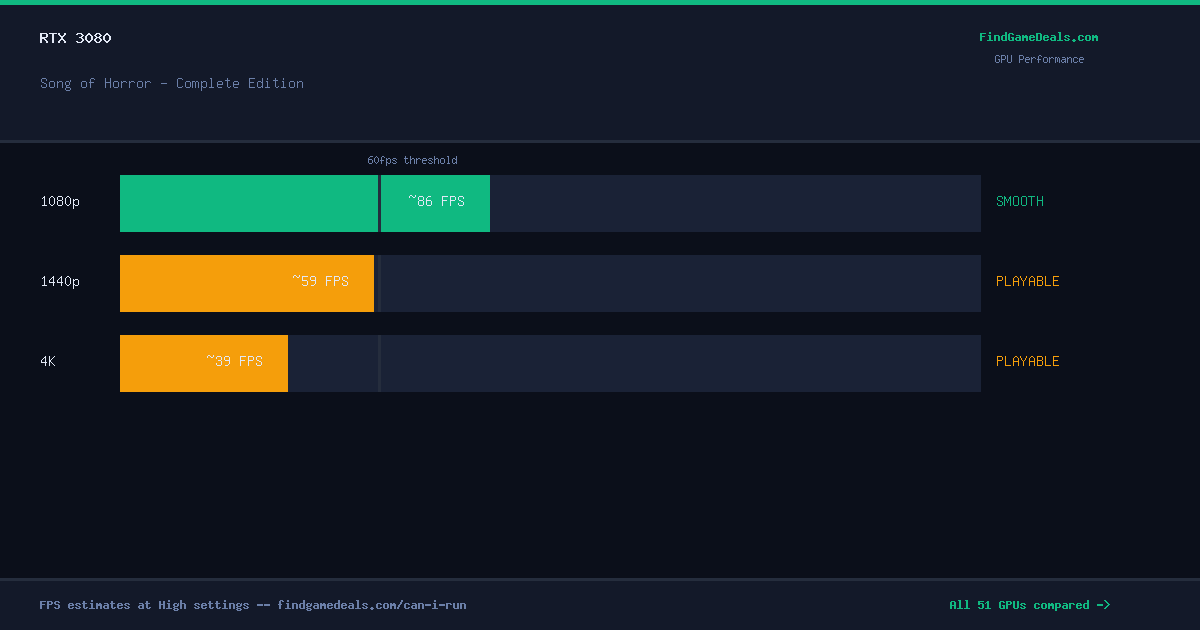The image size is (1200, 630).
Task: Click the orange 1440p performance bar
Action: pos(247,283)
